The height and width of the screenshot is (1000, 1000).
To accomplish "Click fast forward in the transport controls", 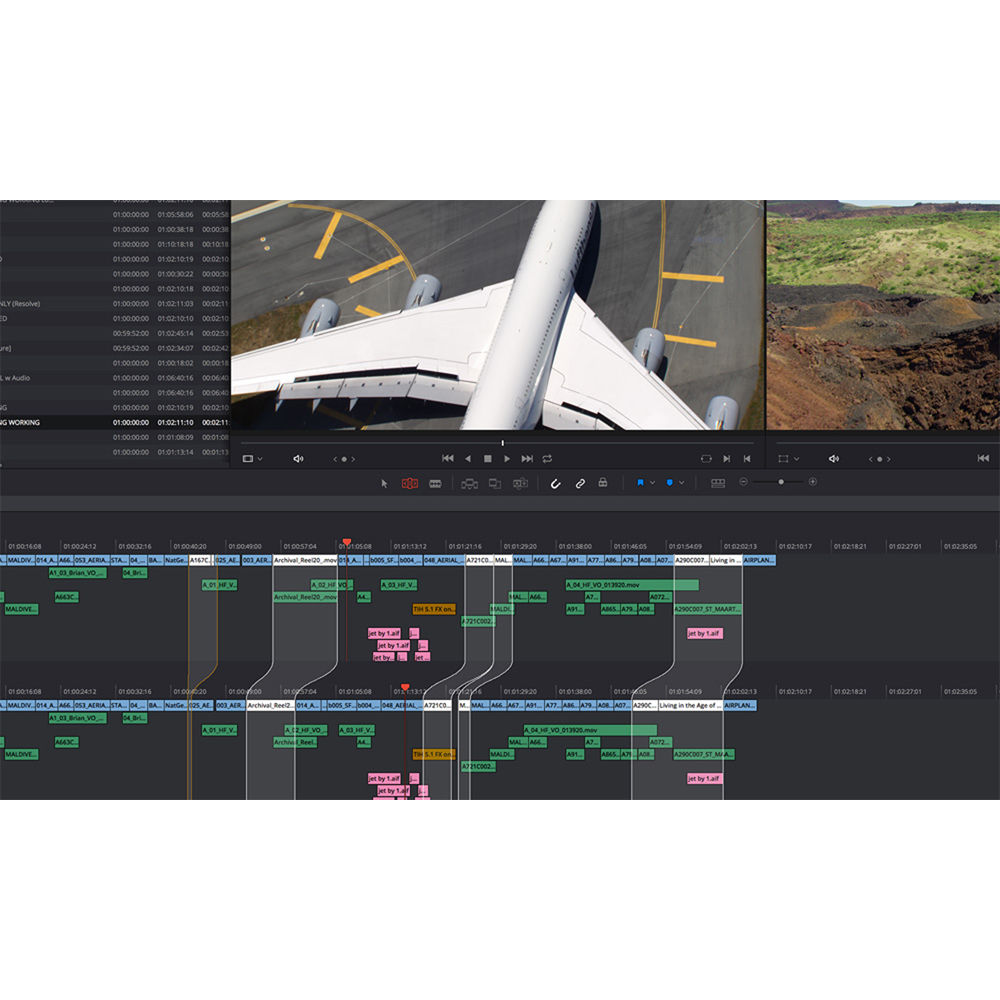I will (526, 458).
